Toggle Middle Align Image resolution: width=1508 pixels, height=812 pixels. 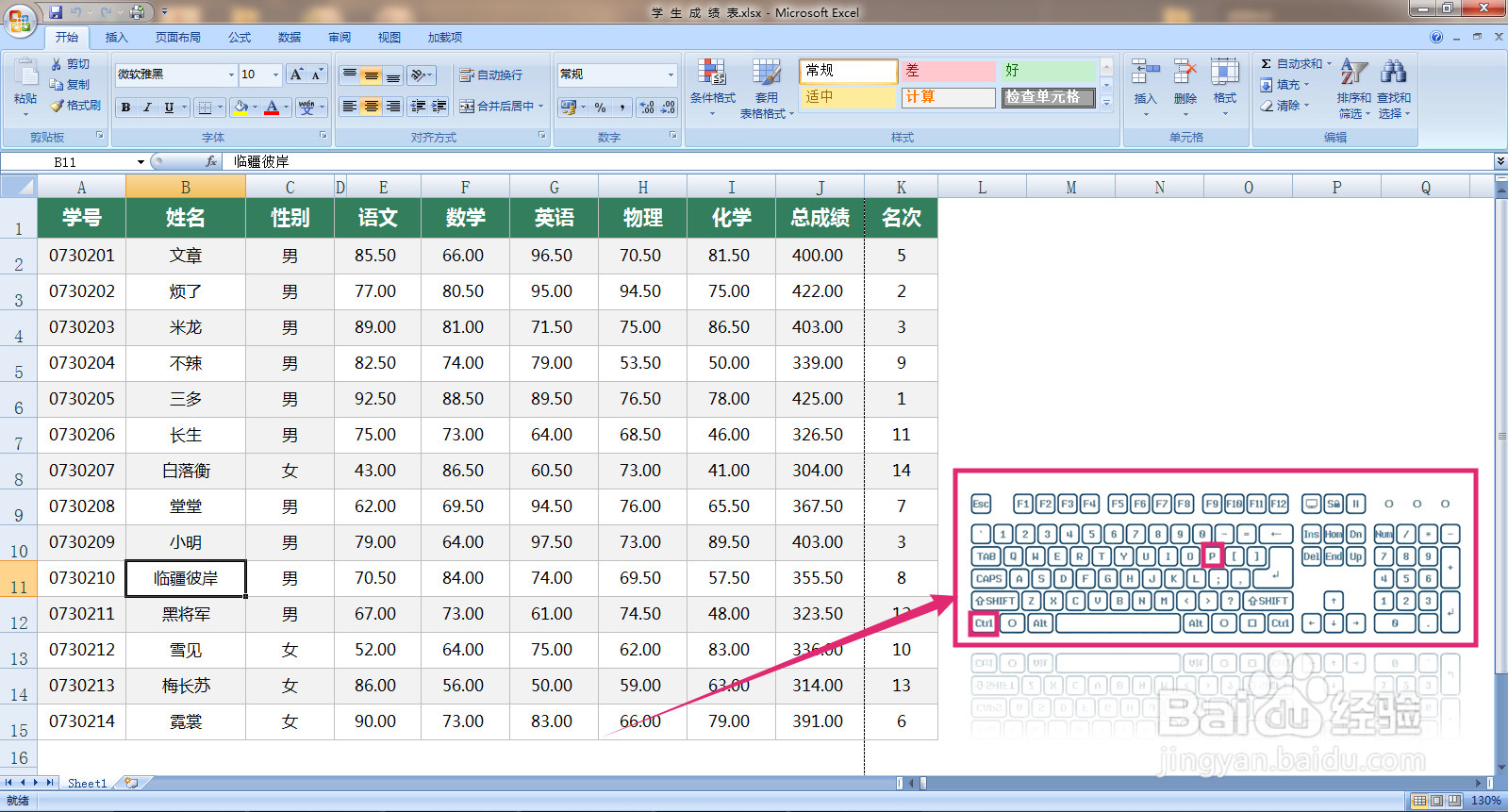click(372, 75)
